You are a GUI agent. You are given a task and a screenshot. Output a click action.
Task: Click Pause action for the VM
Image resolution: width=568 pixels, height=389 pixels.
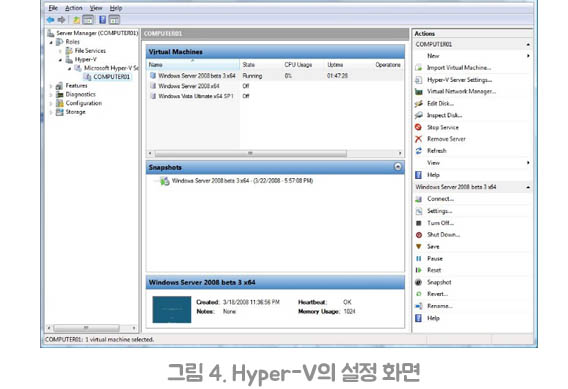[435, 259]
